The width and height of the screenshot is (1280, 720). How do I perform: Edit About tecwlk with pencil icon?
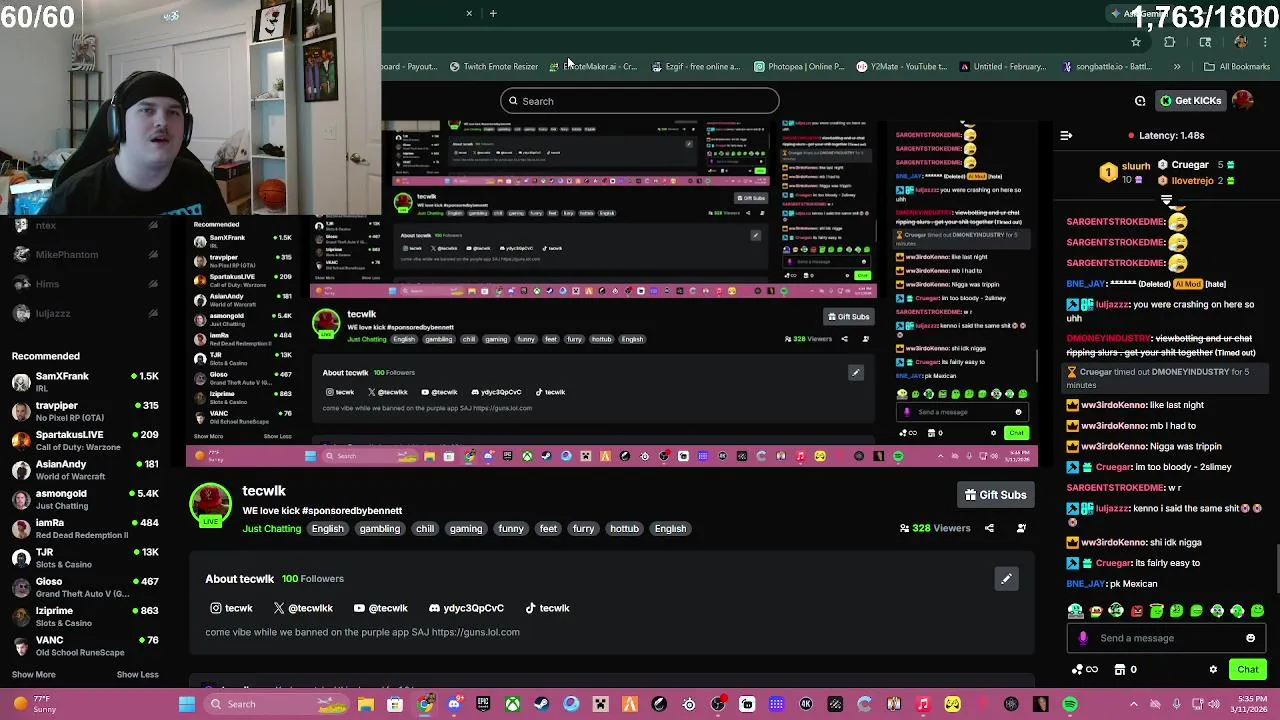pyautogui.click(x=1006, y=579)
